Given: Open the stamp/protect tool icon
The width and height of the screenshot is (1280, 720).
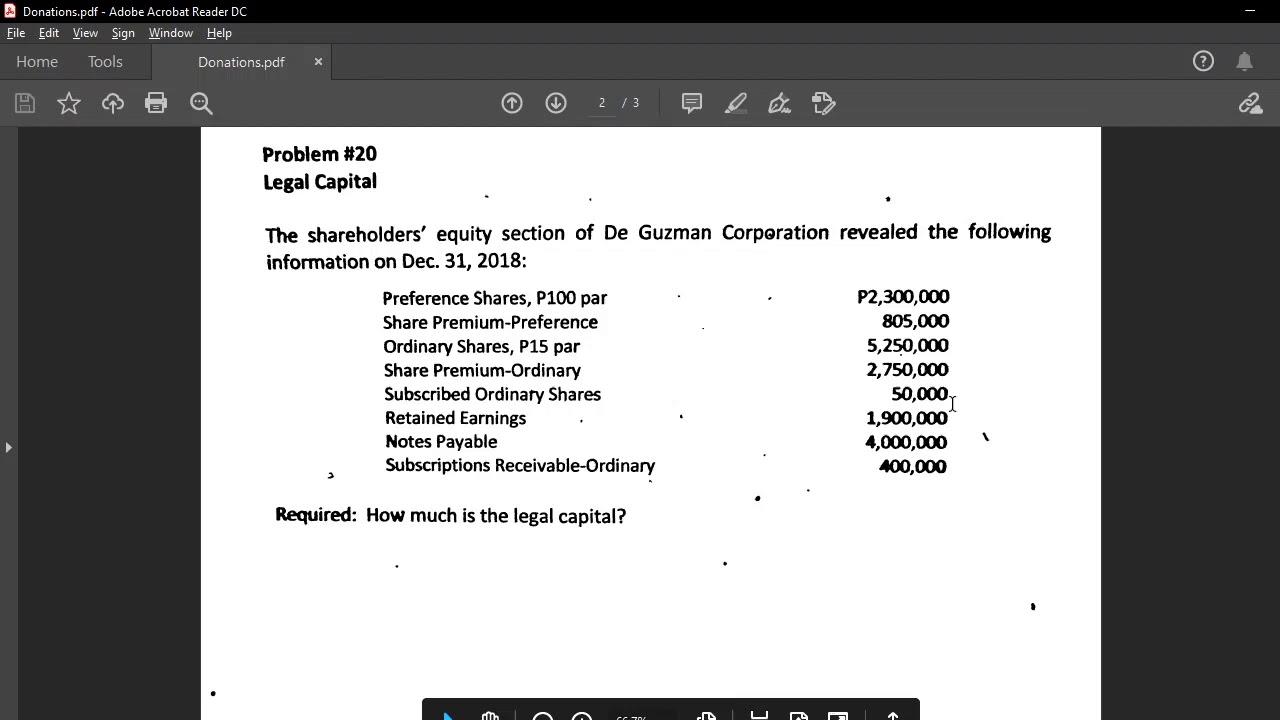Looking at the screenshot, I should point(824,103).
